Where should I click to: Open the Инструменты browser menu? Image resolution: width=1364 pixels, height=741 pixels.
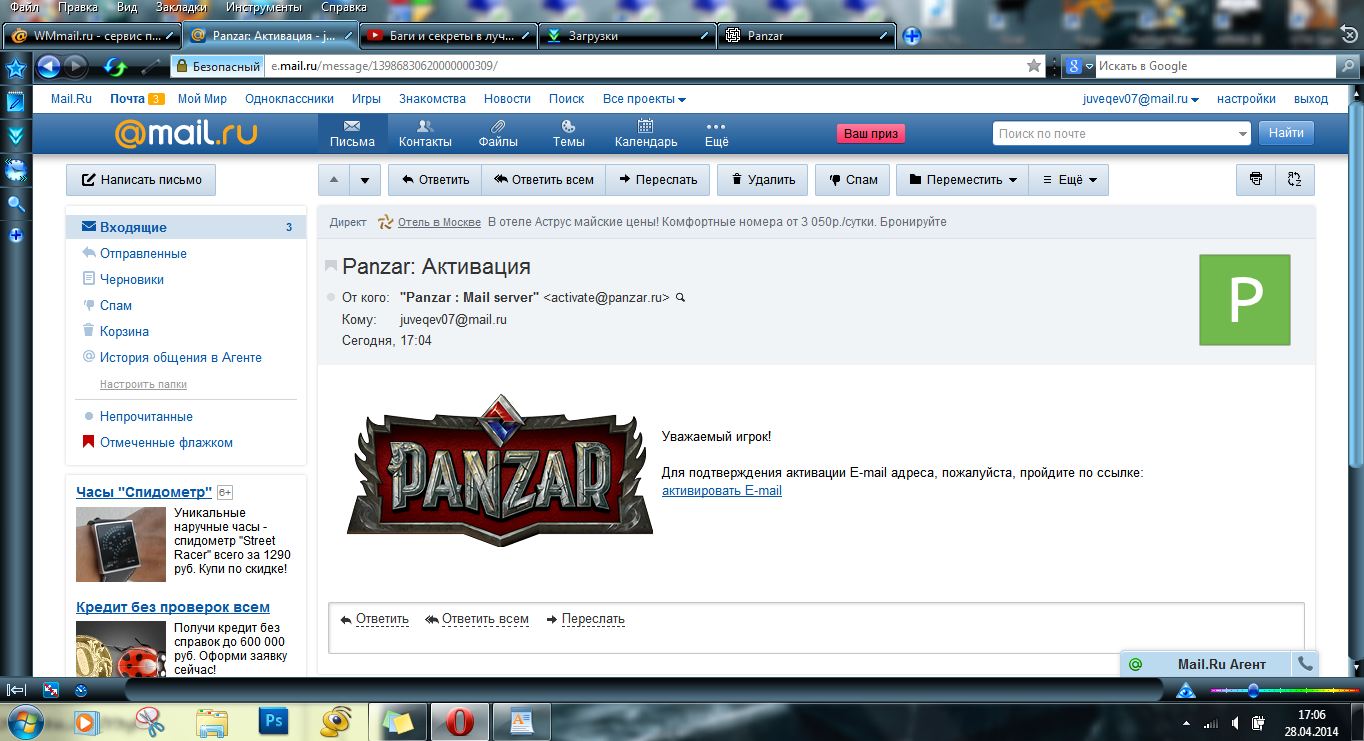coord(266,7)
